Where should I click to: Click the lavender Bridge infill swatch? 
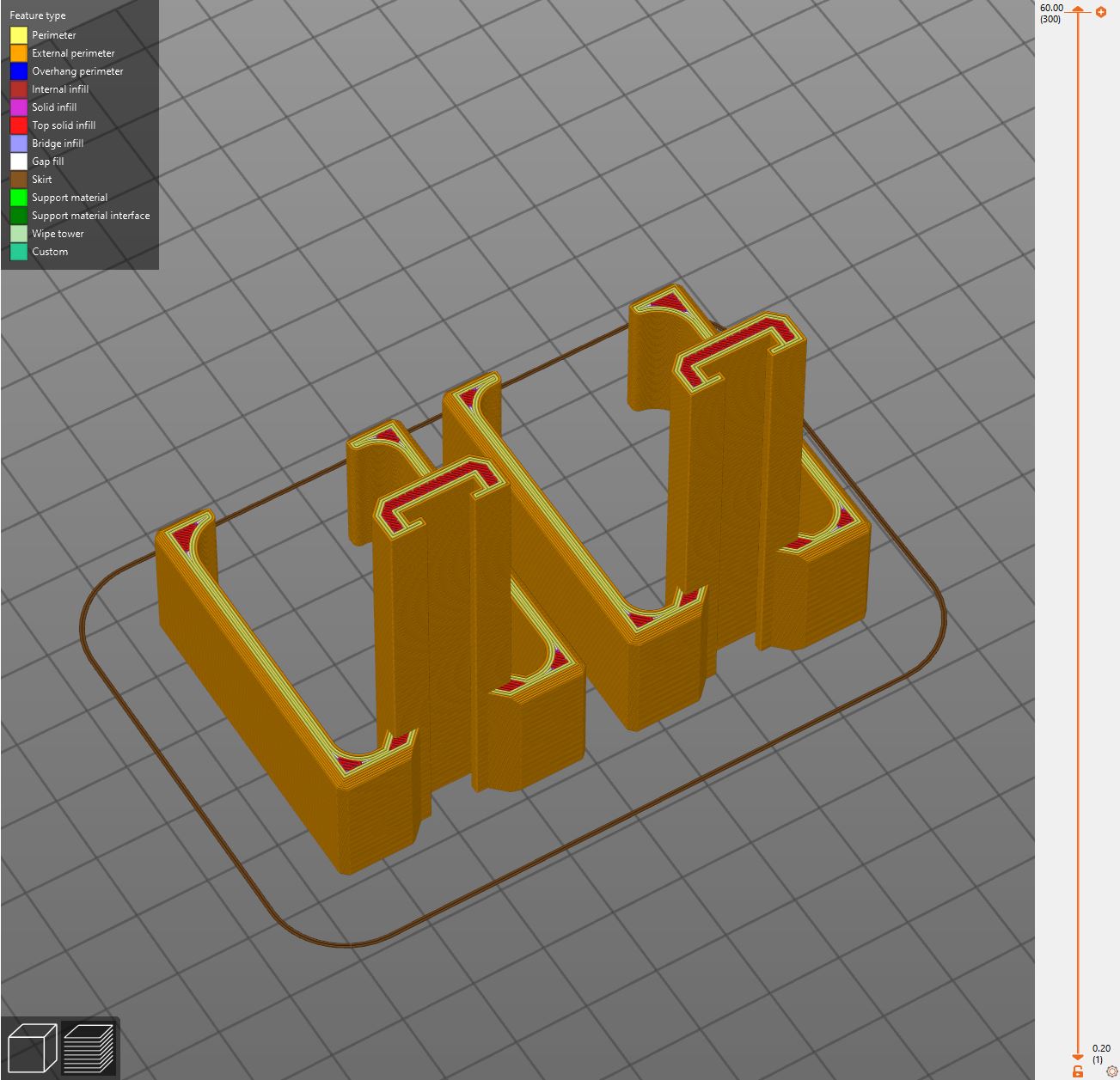(x=19, y=143)
